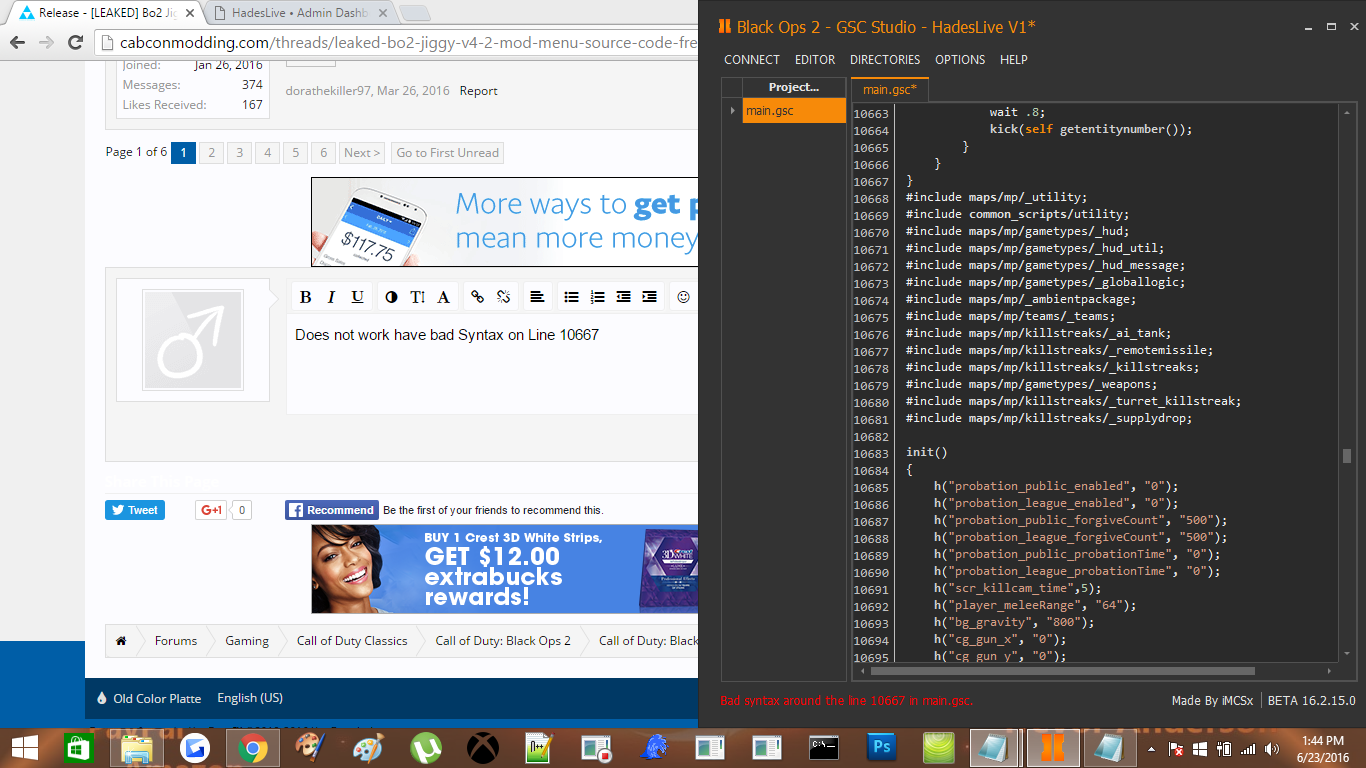Toggle underline formatting in the reply editor
1366x768 pixels.
[357, 297]
